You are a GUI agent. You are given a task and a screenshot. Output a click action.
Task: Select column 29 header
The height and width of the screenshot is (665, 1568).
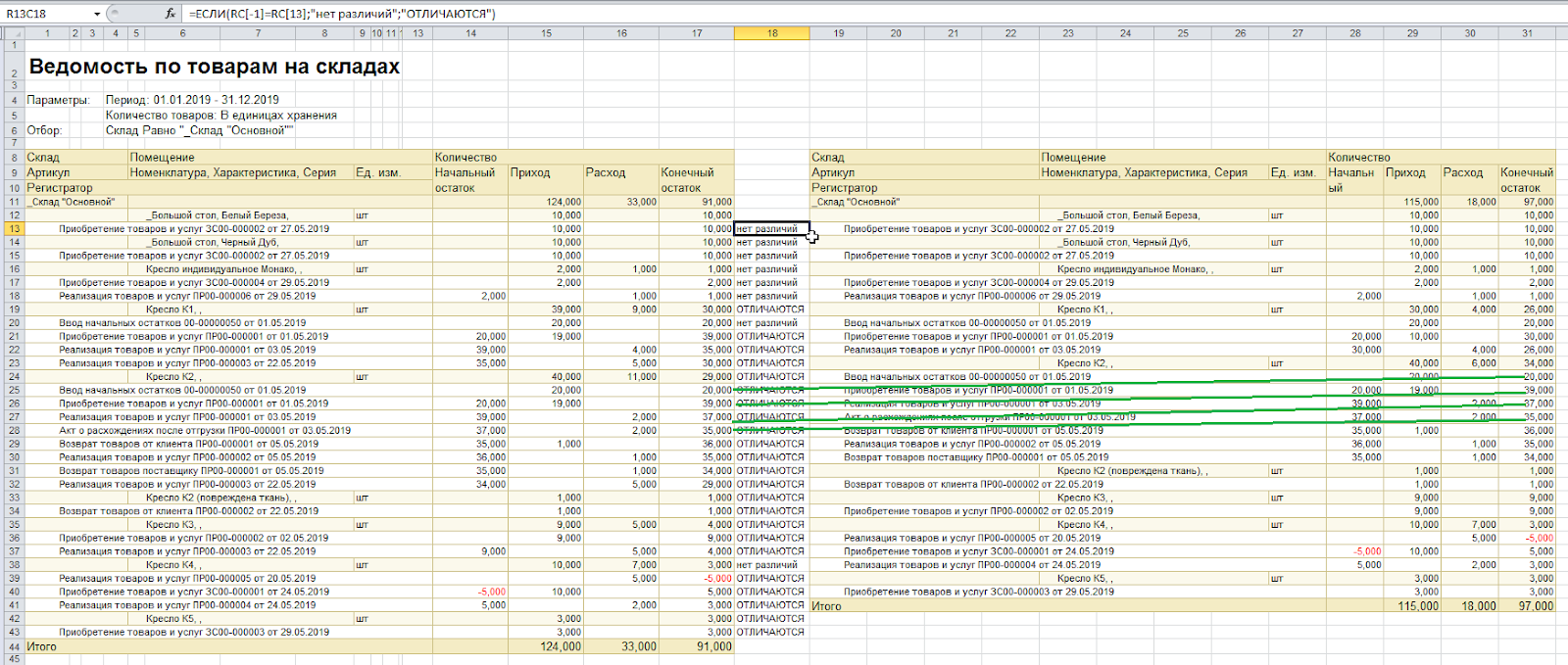pos(1412,33)
